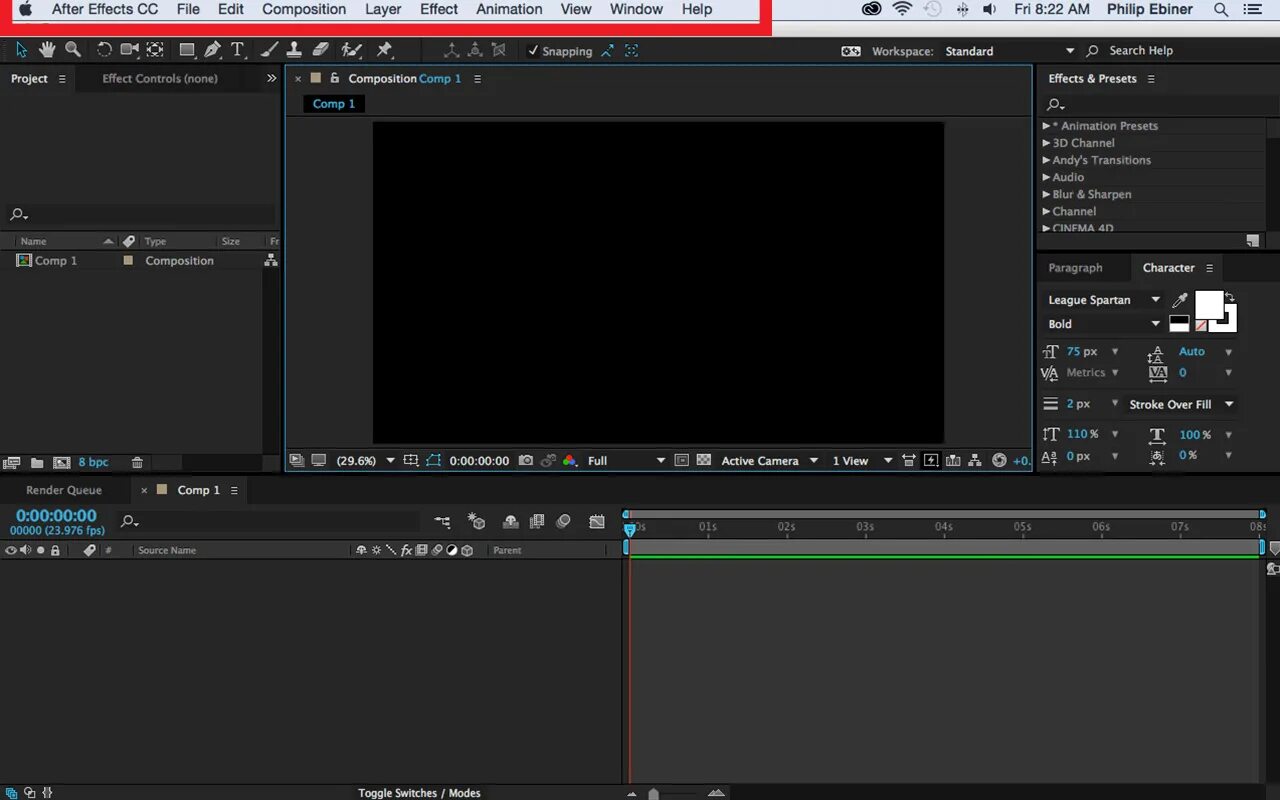Select the Zoom magnifier tool

pyautogui.click(x=73, y=50)
